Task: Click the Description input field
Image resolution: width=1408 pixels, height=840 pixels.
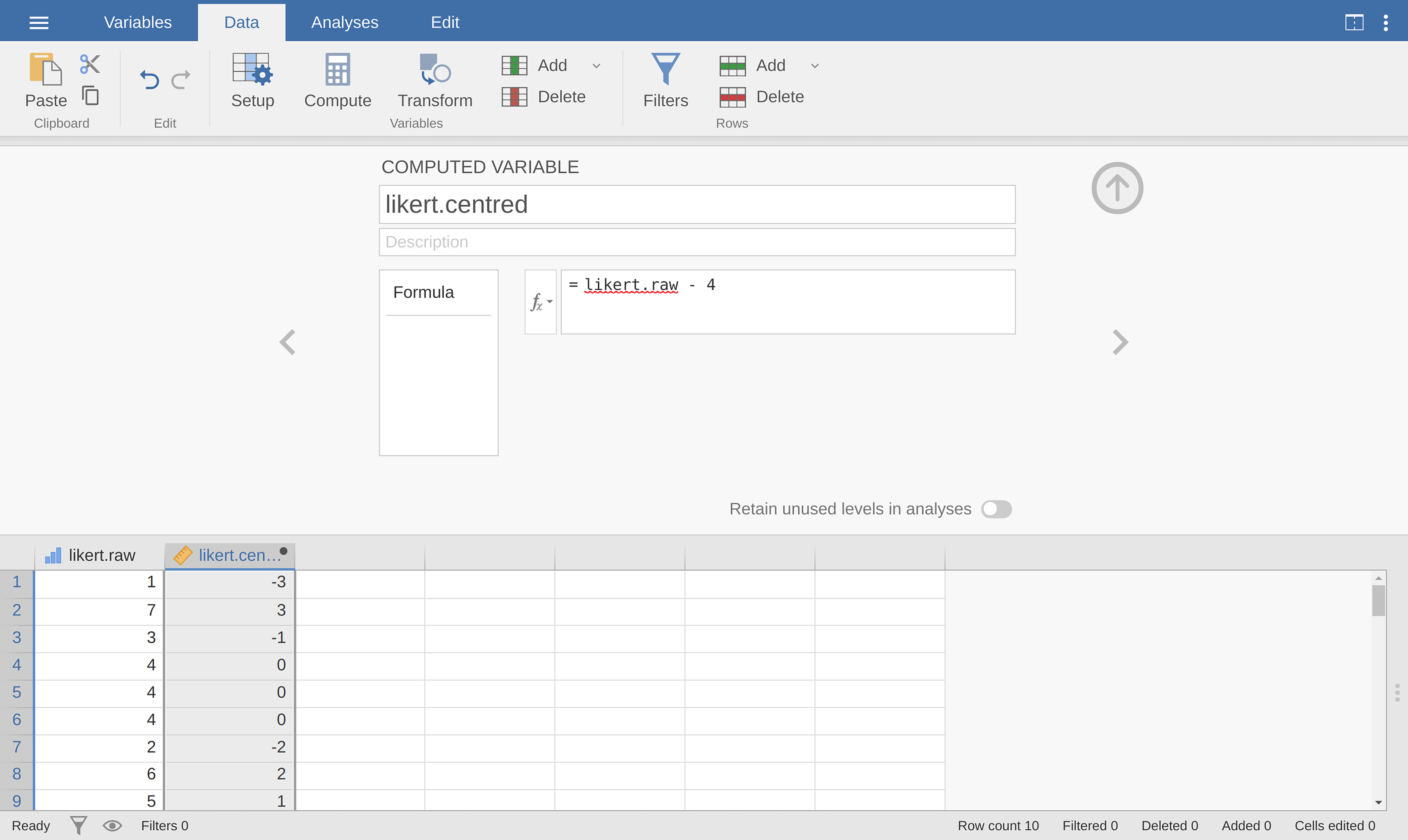Action: (697, 242)
